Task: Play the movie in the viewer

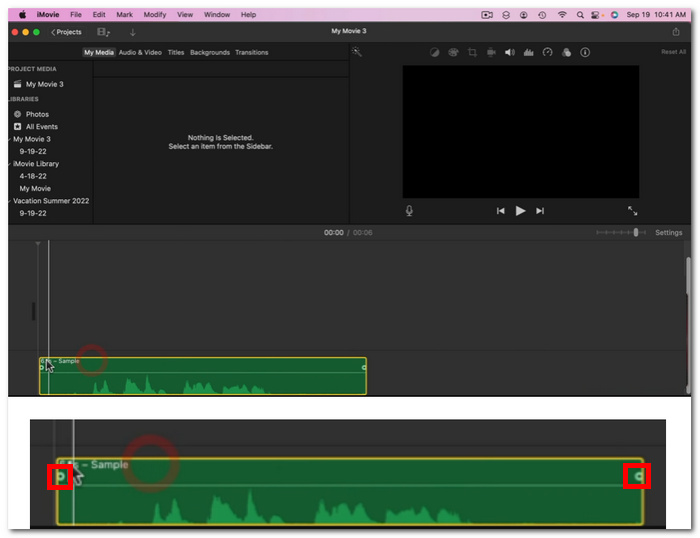Action: pos(520,211)
